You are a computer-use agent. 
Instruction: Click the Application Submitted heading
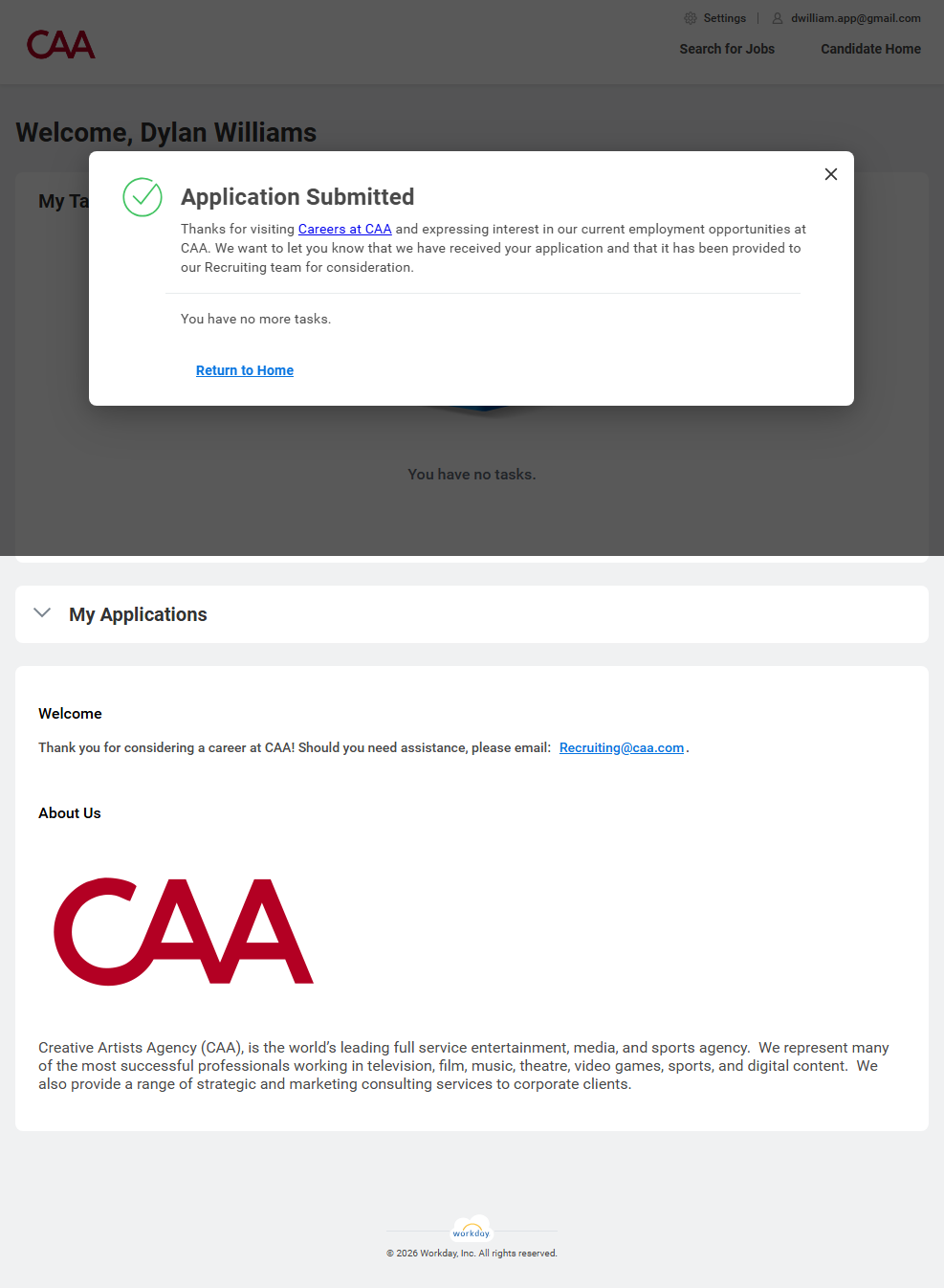click(297, 197)
